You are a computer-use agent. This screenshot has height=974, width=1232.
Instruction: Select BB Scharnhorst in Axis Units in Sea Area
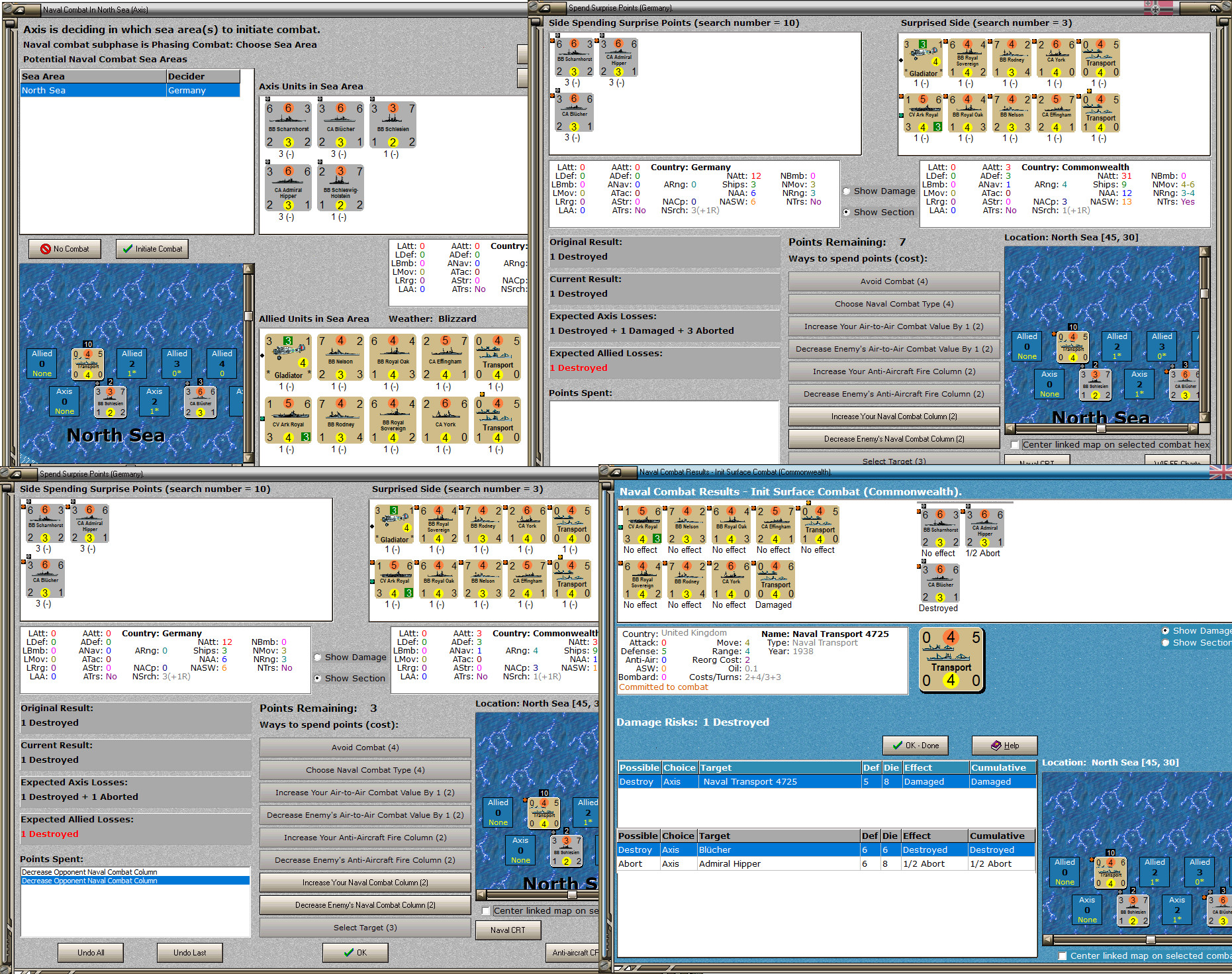pyautogui.click(x=288, y=124)
